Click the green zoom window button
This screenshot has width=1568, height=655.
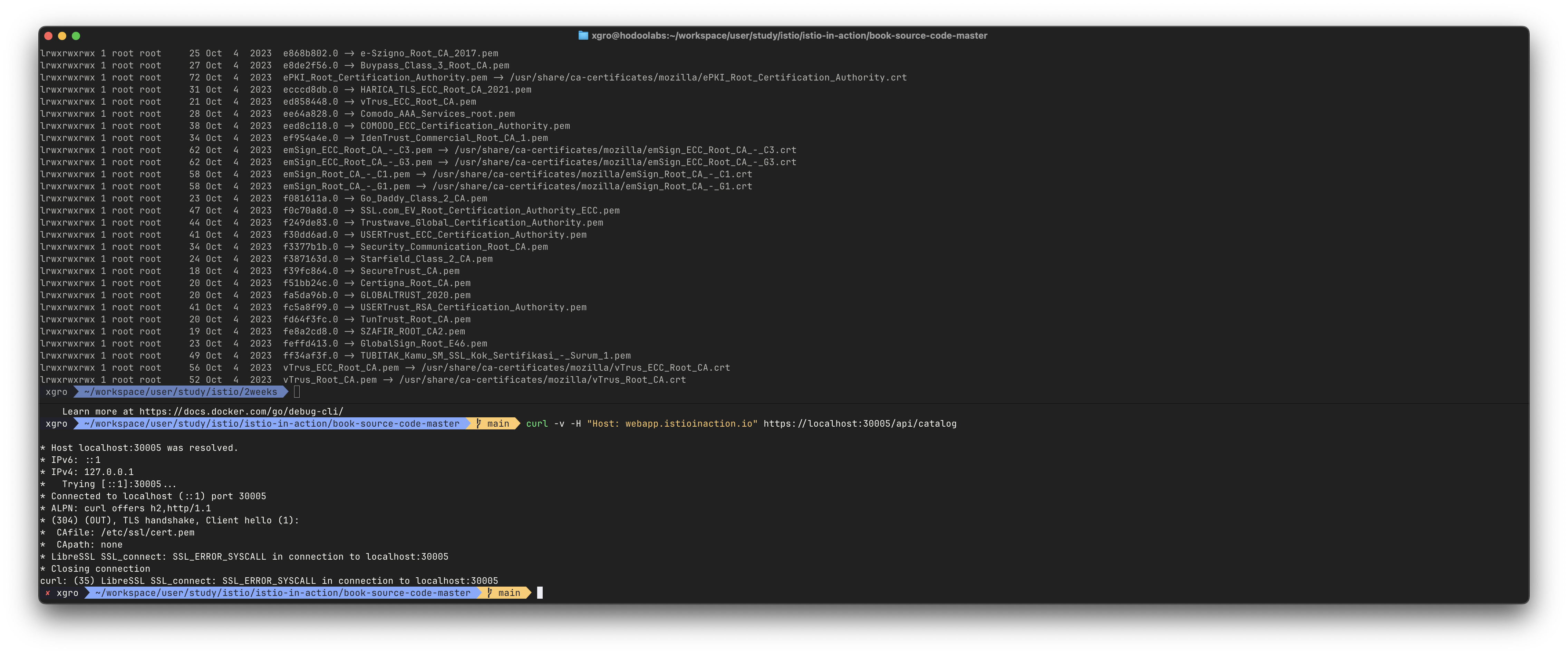coord(76,36)
